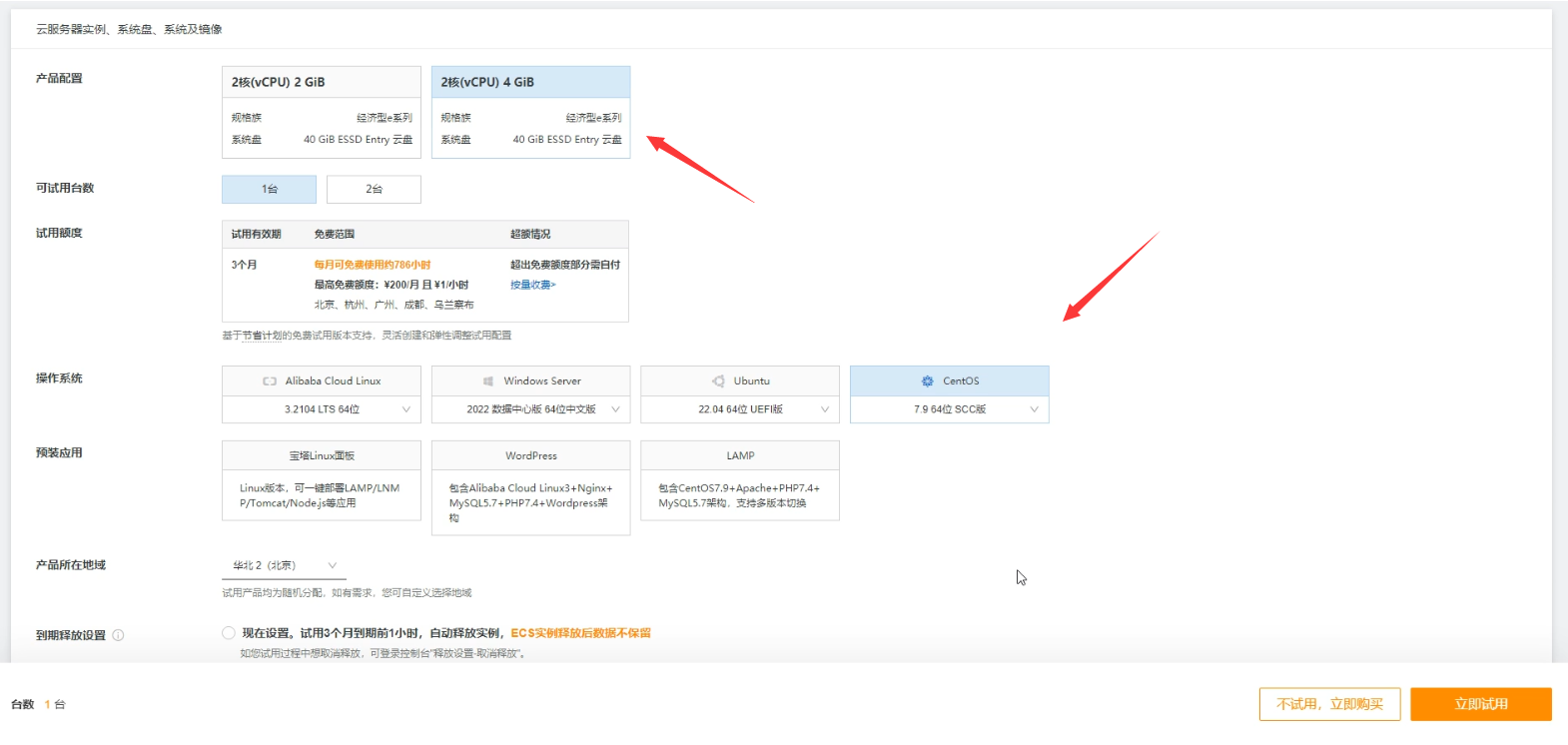Click the 3个月 trial period cell
This screenshot has height=745, width=1568.
(x=244, y=265)
